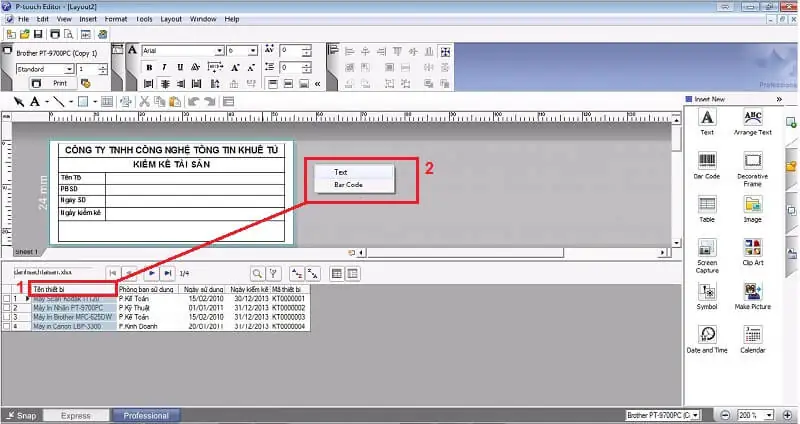The width and height of the screenshot is (800, 424).
Task: Select the Line drawing tool
Action: 59,102
